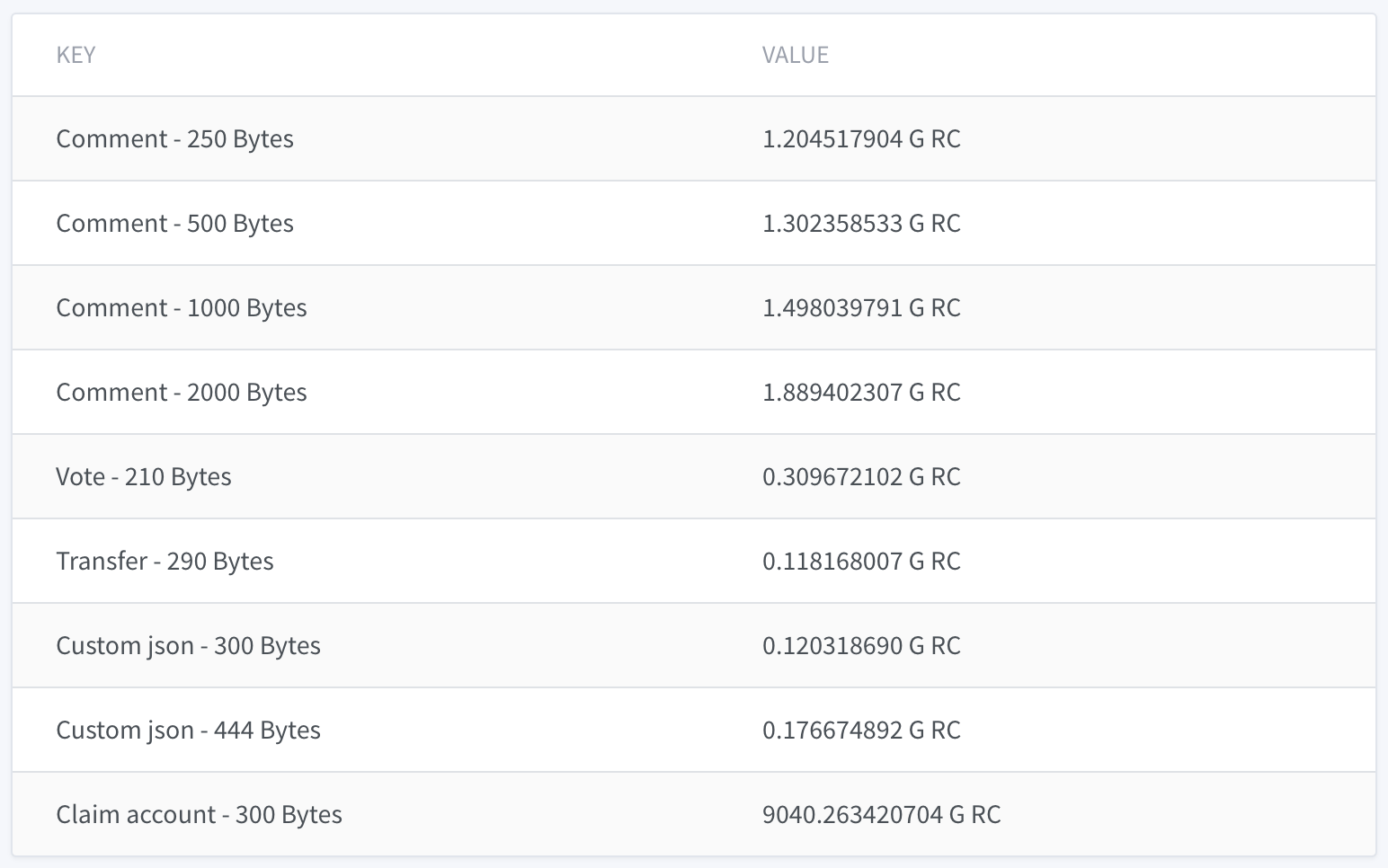
Task: Select the 'Comment - 1000 Bytes' row label
Action: [182, 308]
